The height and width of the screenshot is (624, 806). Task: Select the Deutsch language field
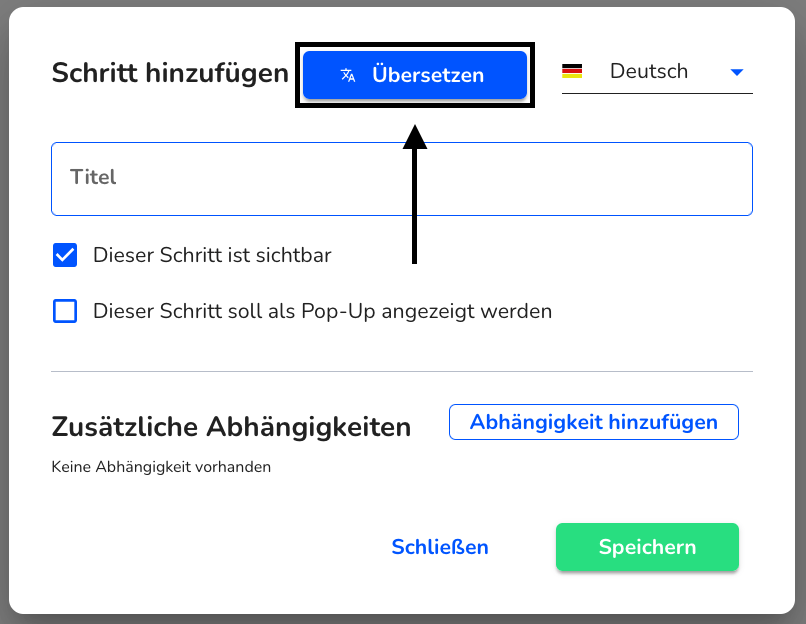click(657, 71)
